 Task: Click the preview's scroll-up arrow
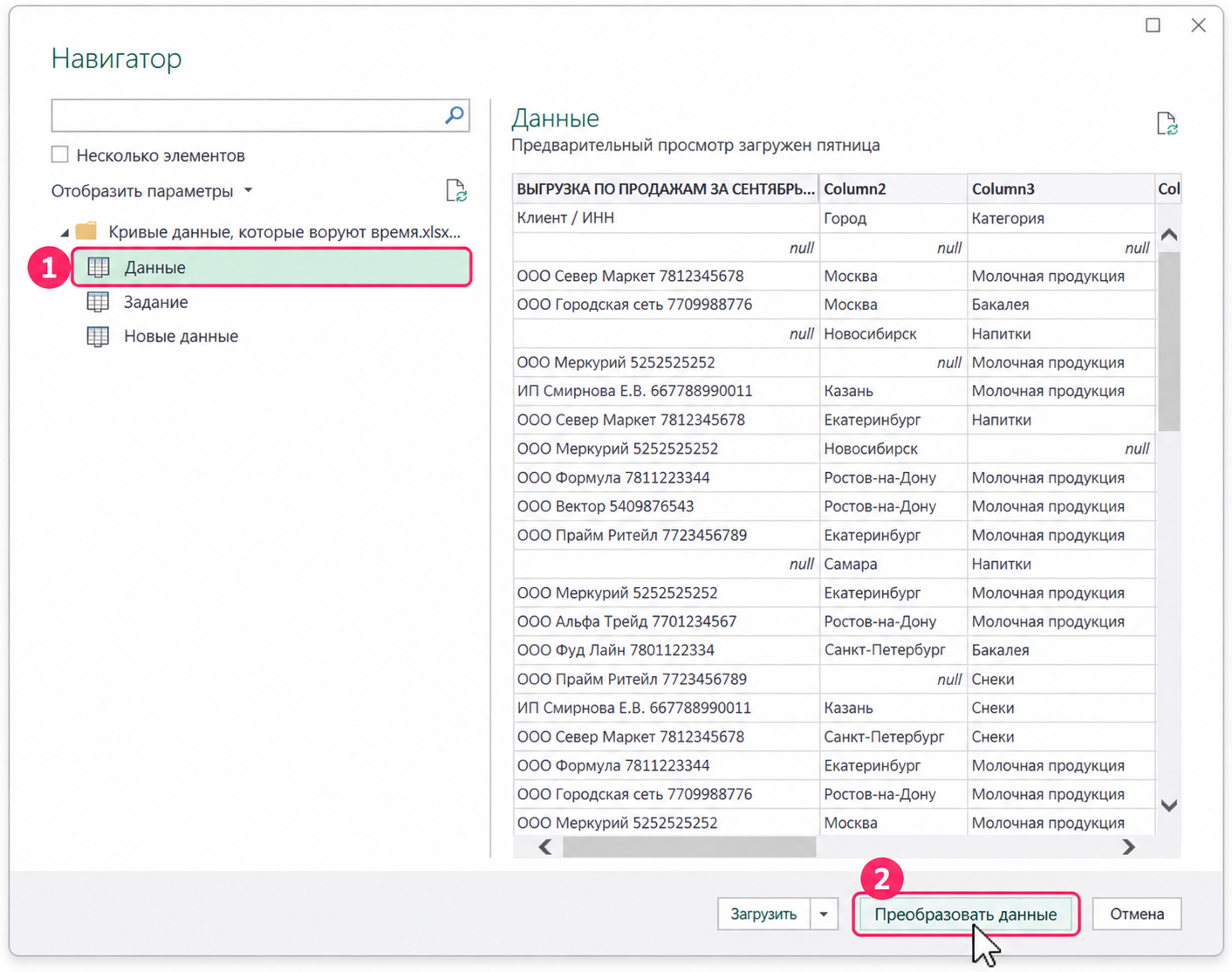(1169, 234)
